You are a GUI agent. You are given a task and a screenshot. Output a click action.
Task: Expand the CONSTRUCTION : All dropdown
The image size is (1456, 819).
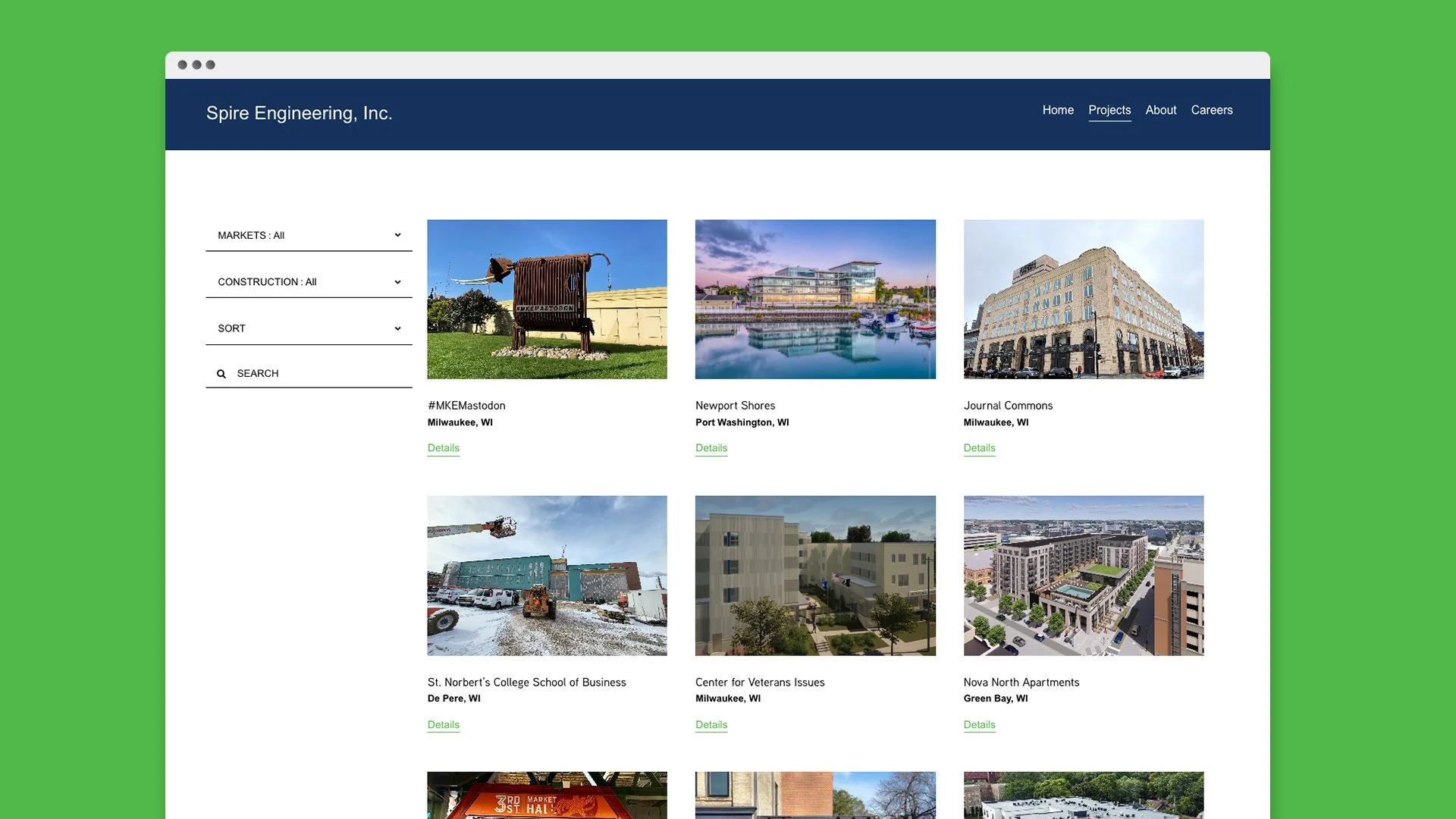[x=309, y=282]
